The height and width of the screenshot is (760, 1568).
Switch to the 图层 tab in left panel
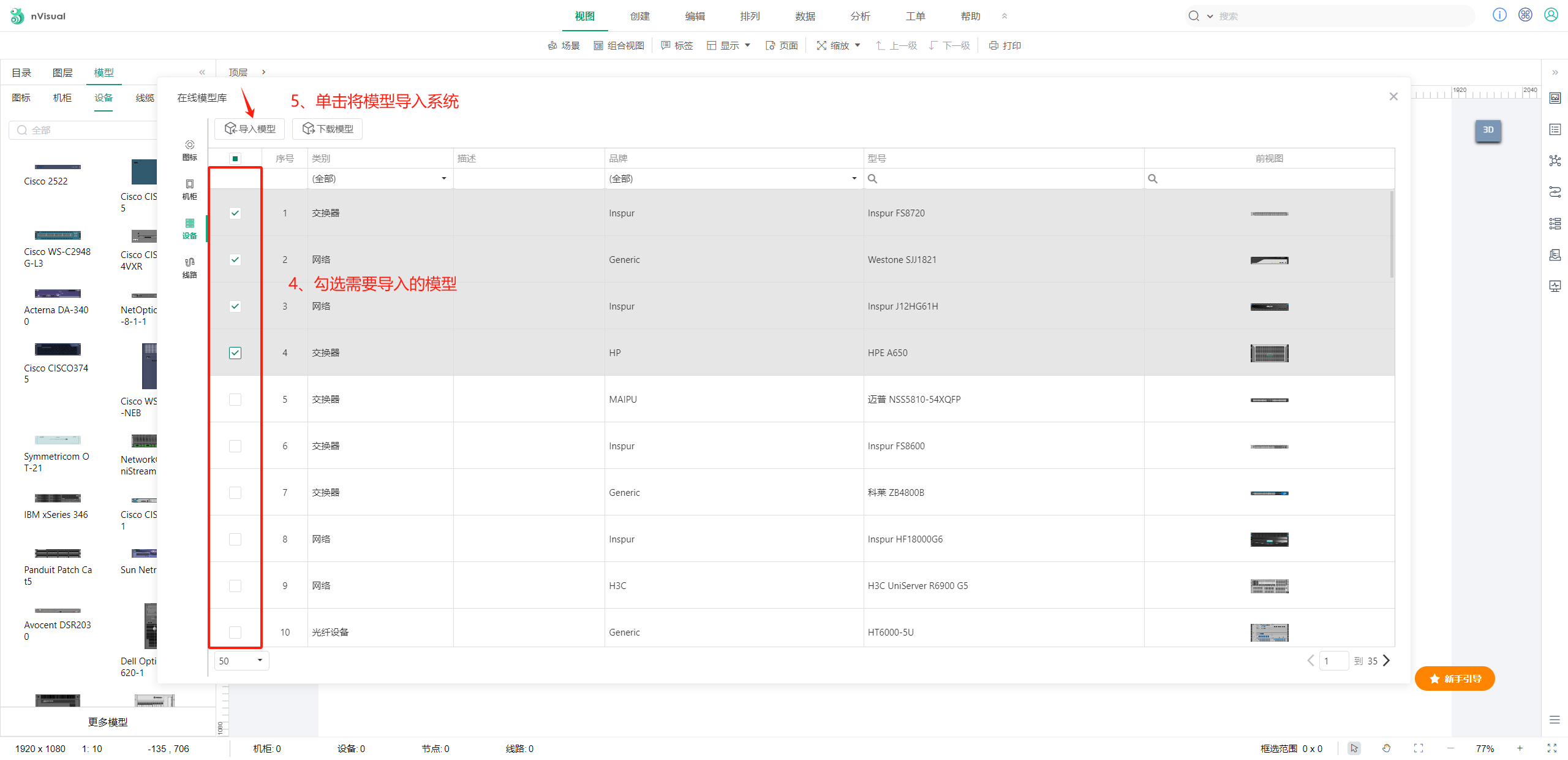click(62, 72)
